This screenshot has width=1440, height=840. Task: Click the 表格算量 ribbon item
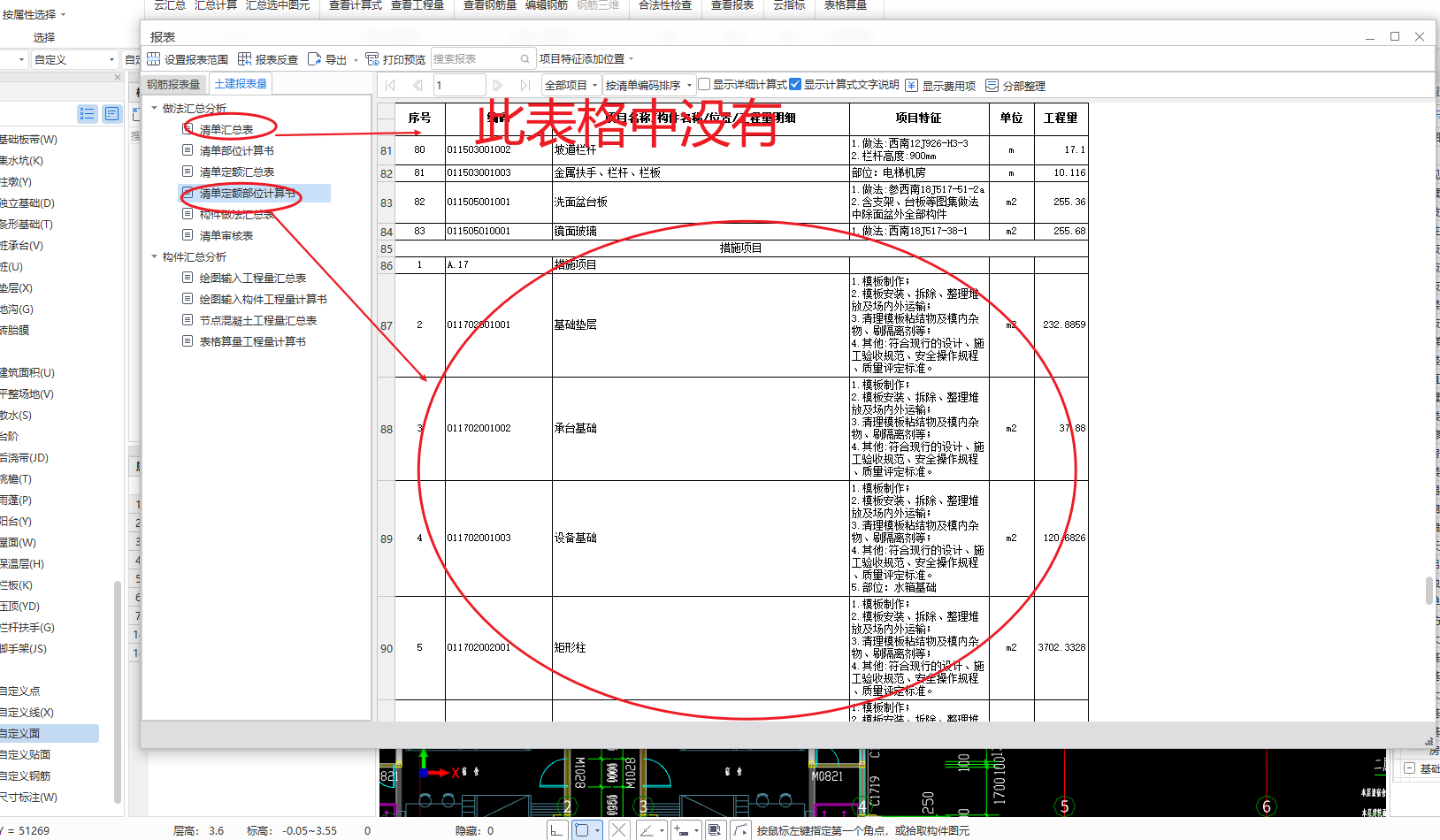point(845,5)
